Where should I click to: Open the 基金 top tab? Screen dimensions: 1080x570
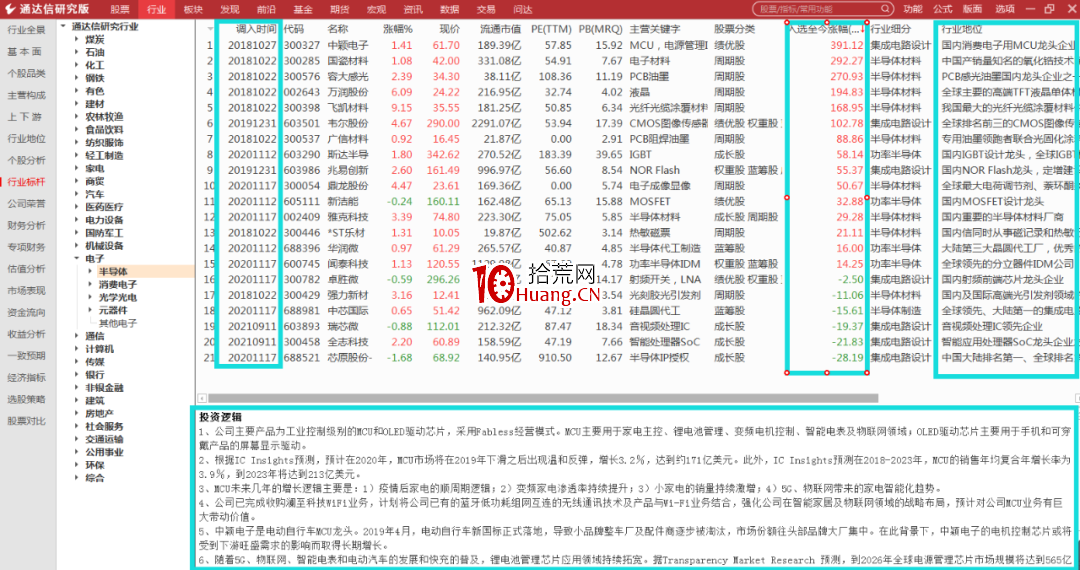[x=303, y=9]
